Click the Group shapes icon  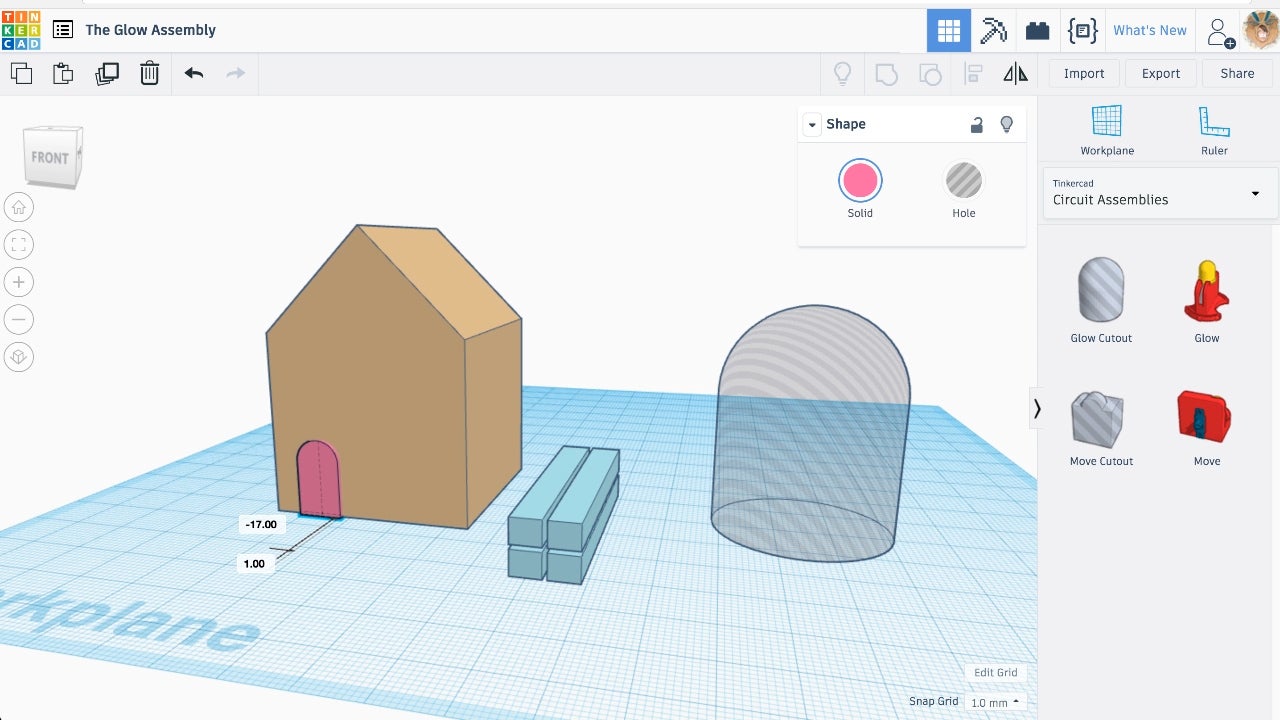point(886,73)
